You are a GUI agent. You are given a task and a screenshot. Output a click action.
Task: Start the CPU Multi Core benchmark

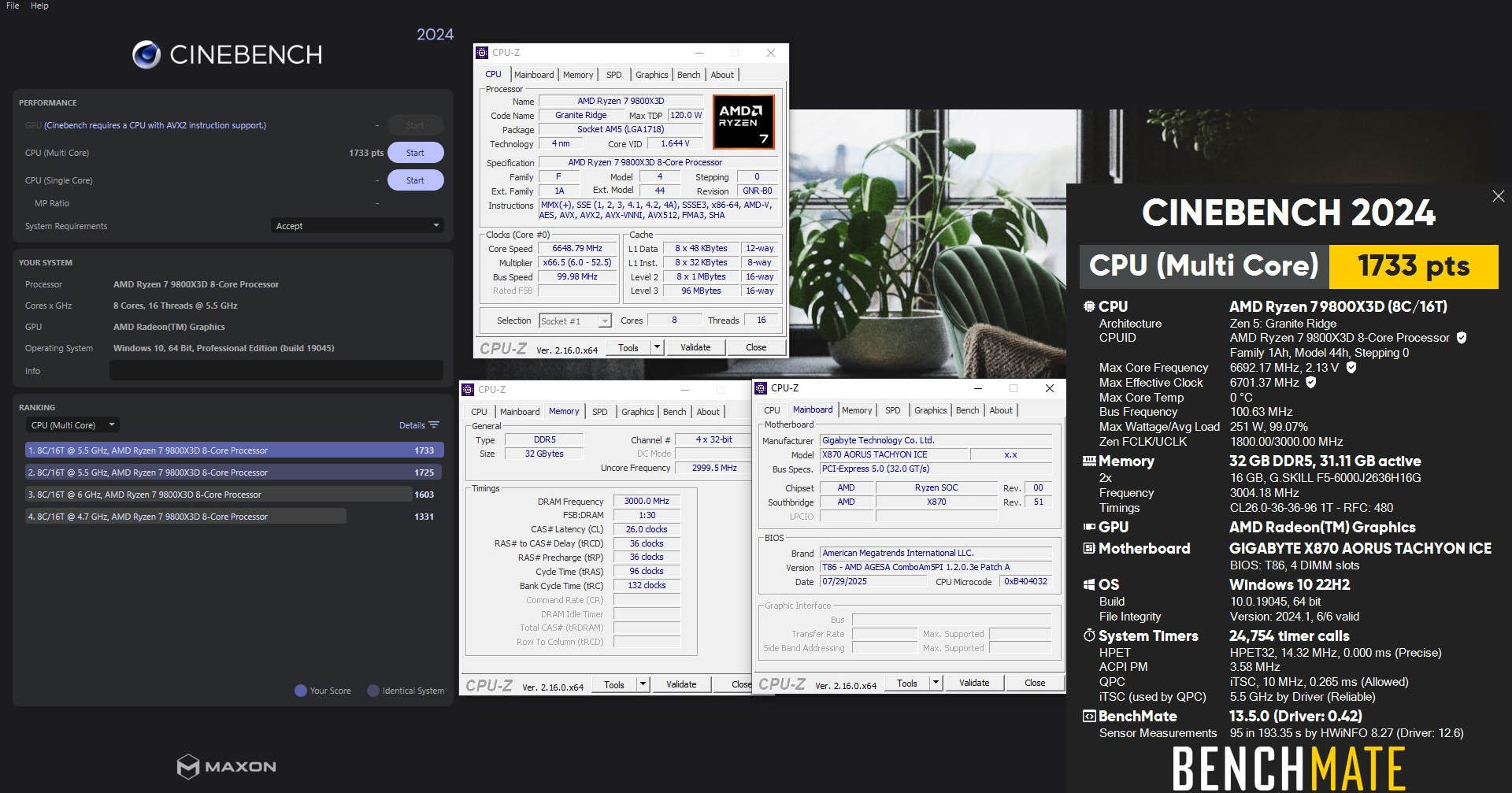[x=415, y=153]
